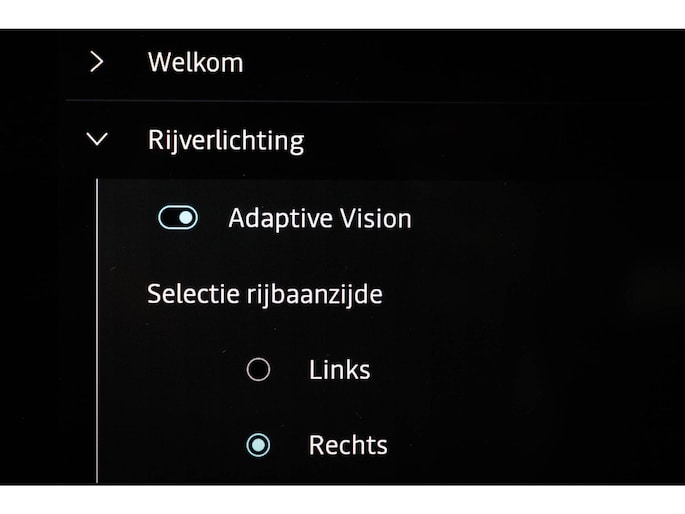Click the empty circle next to Links
Image resolution: width=685 pixels, height=514 pixels.
point(258,370)
